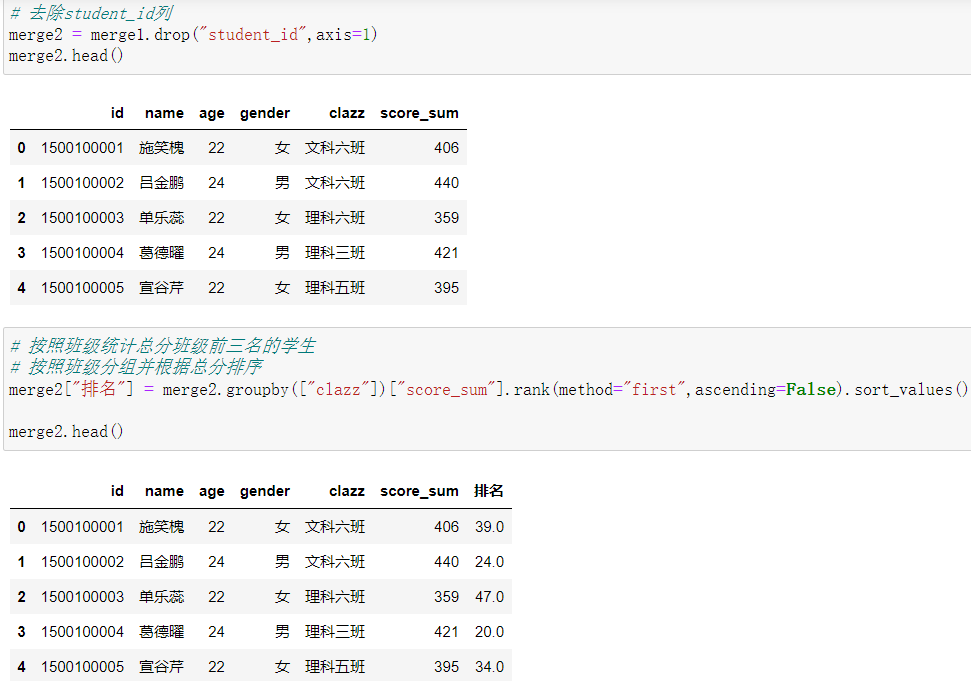
Task: Click name 吕金鹏 in the table without 排名
Action: coord(162,183)
